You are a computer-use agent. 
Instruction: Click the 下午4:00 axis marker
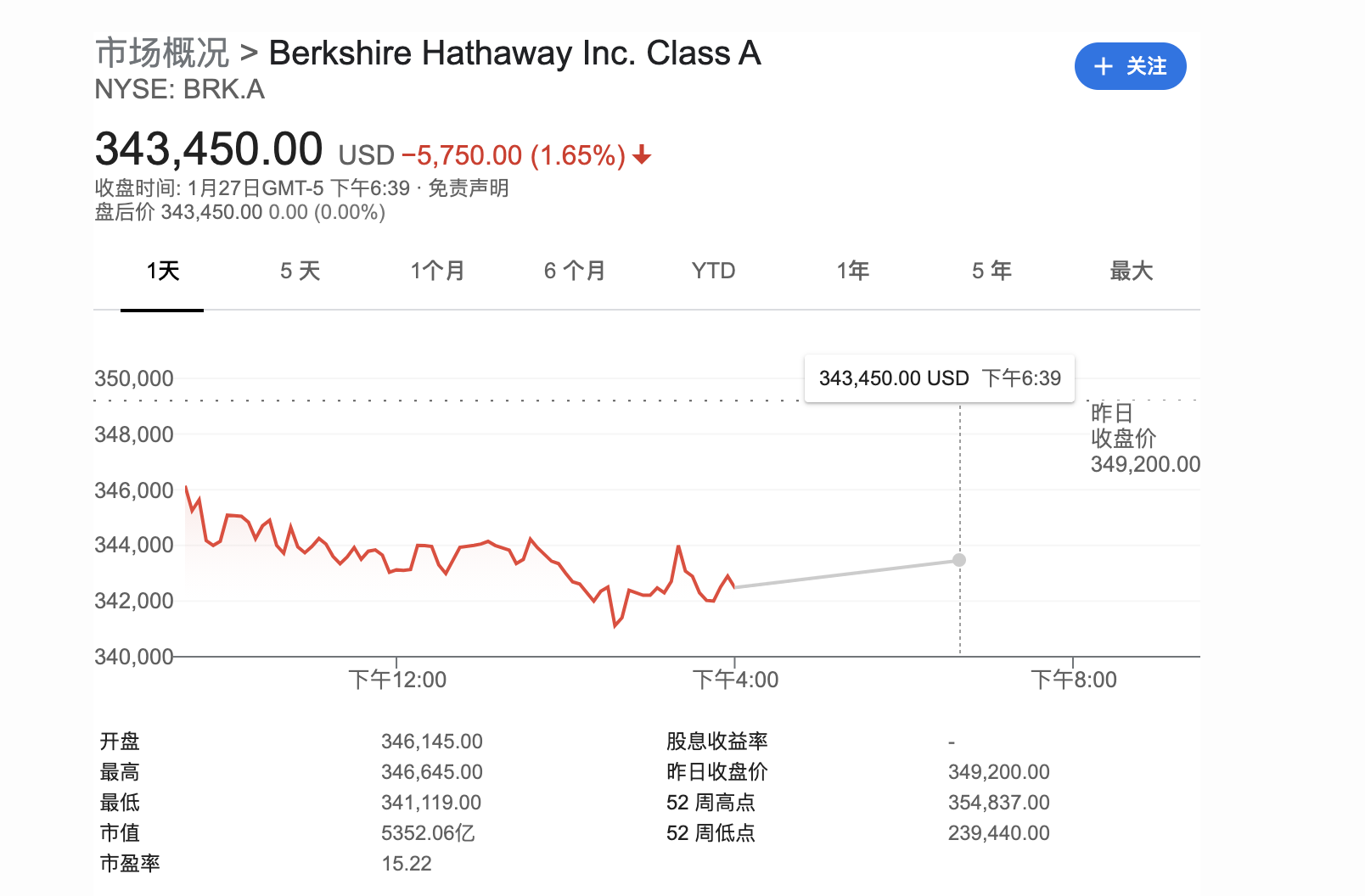(735, 679)
